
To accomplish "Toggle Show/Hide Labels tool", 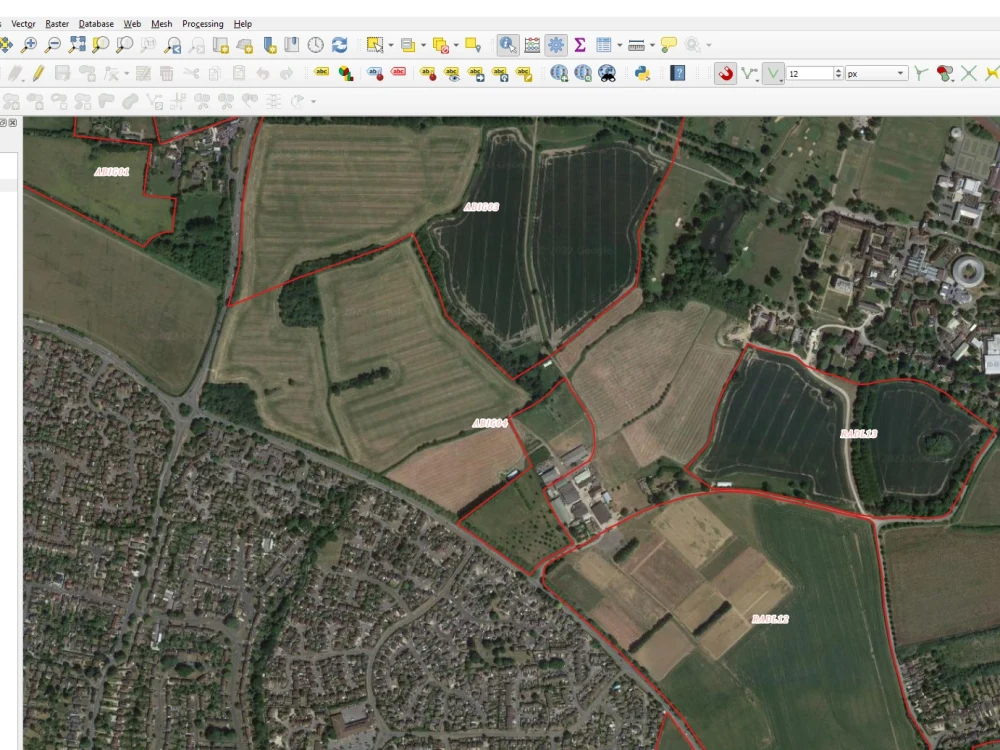I will coord(452,73).
